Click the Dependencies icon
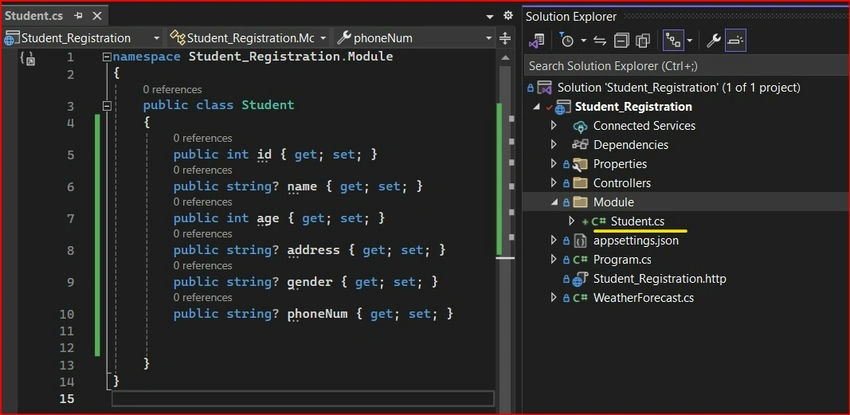This screenshot has height=415, width=850. tap(580, 145)
